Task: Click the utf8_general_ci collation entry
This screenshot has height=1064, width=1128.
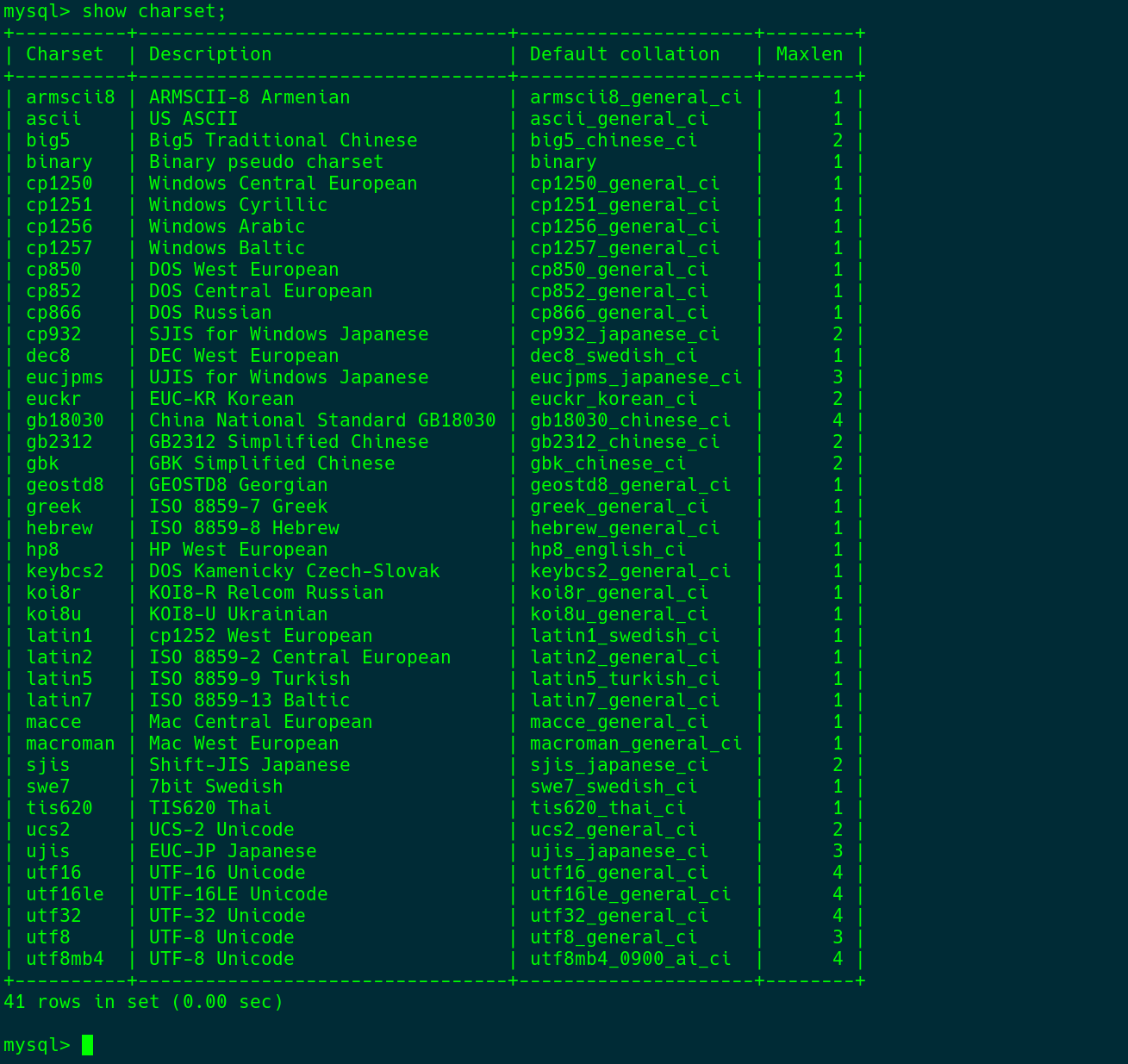Action: click(x=613, y=936)
